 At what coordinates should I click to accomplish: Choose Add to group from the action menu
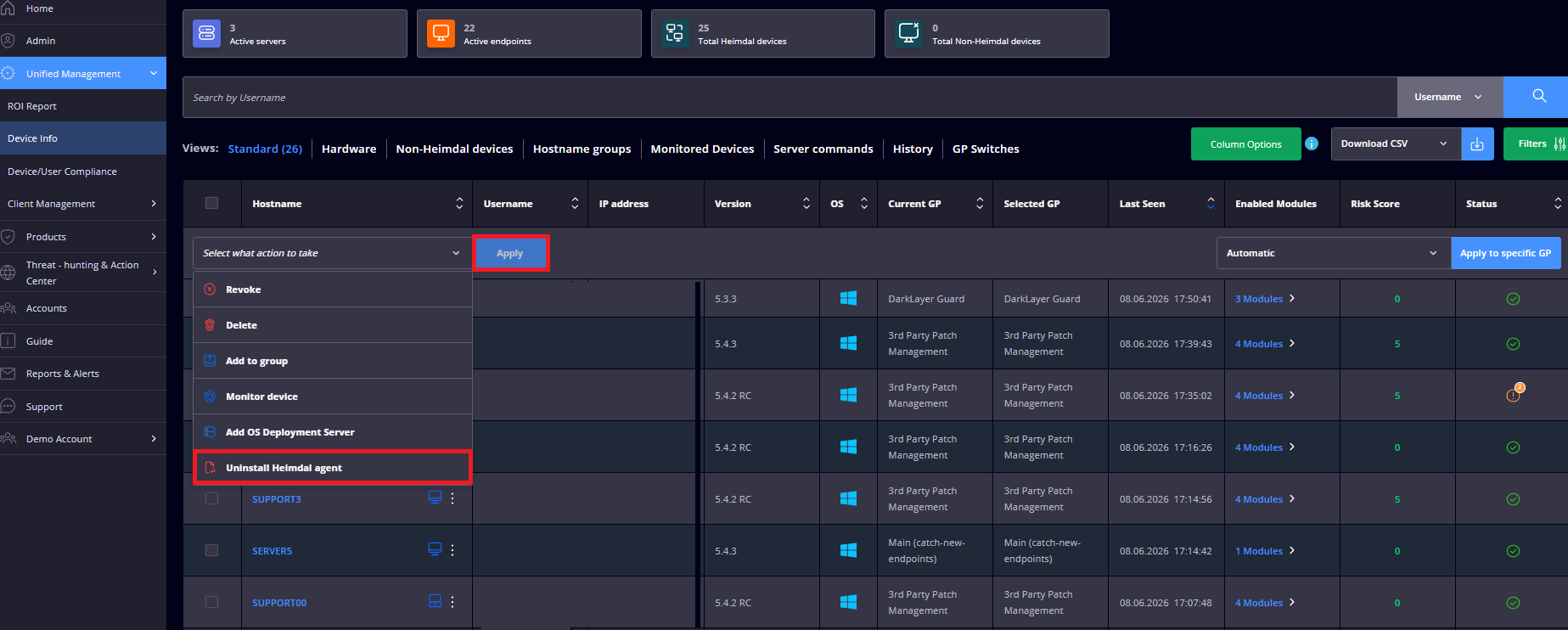point(332,361)
